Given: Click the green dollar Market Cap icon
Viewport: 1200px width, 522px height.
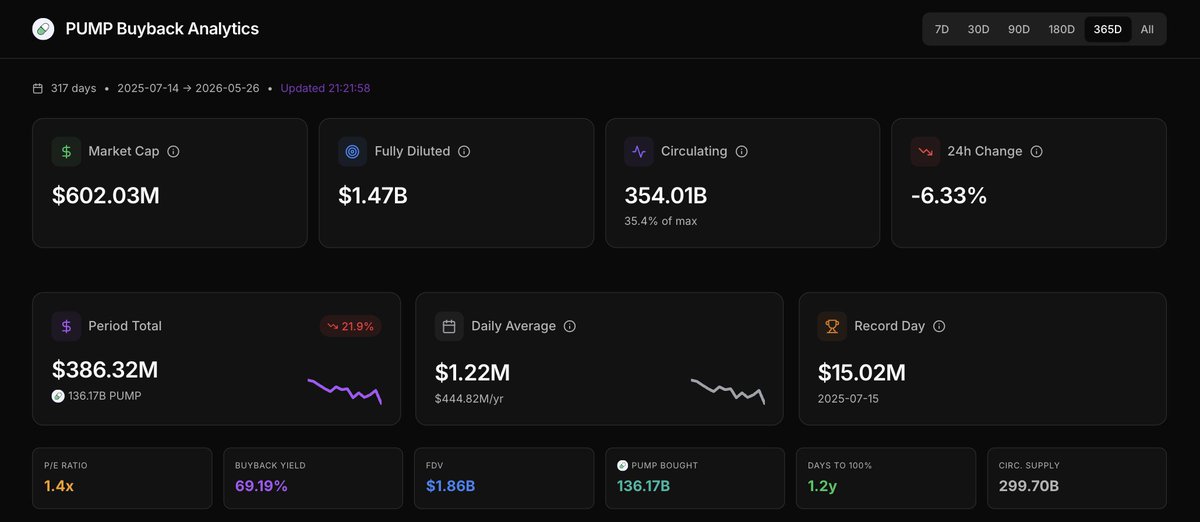Looking at the screenshot, I should coord(66,151).
